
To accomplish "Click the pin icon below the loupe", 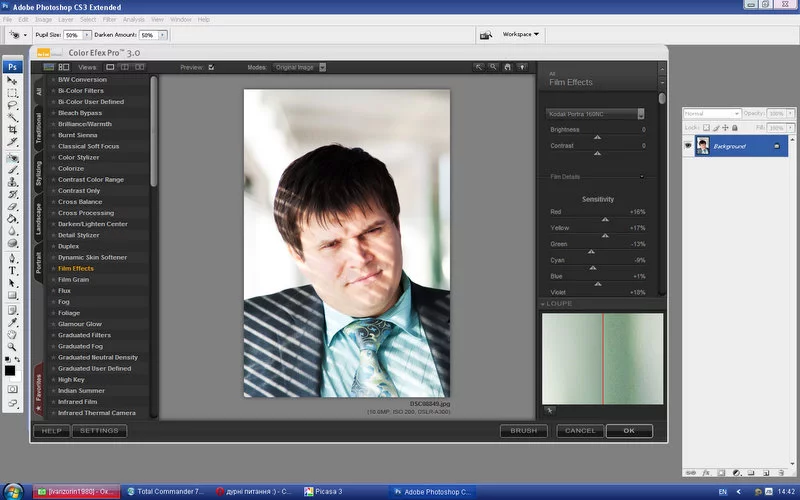I will pos(549,410).
